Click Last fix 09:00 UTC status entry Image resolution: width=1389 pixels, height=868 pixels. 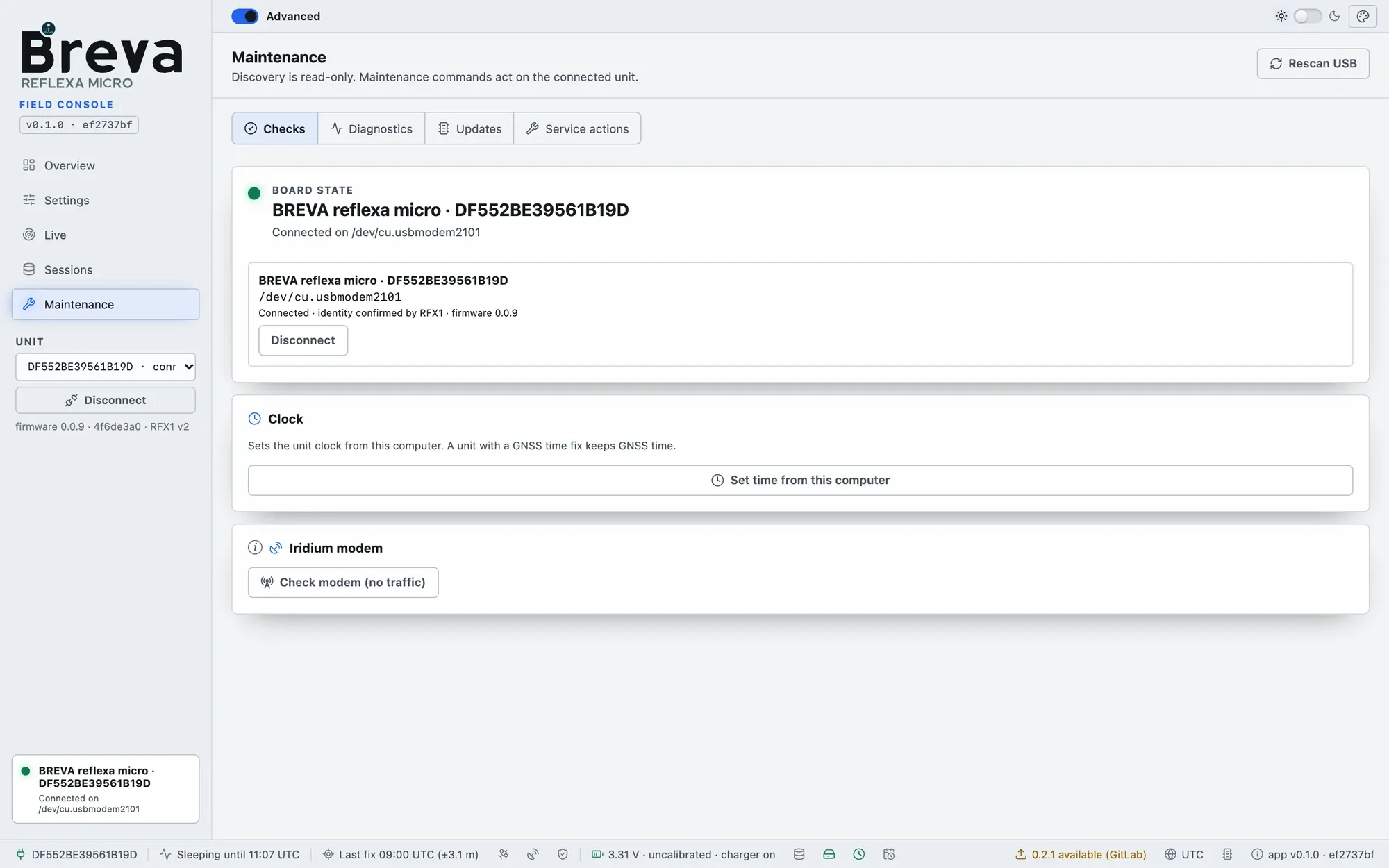(401, 854)
